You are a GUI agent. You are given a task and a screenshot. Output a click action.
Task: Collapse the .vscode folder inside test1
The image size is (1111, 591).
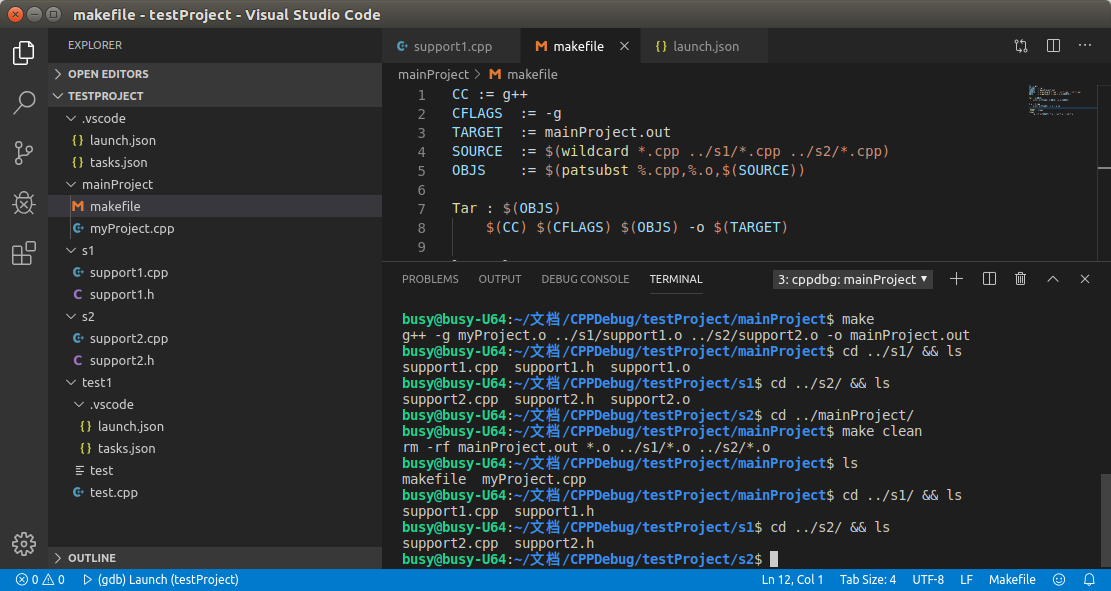click(215, 404)
